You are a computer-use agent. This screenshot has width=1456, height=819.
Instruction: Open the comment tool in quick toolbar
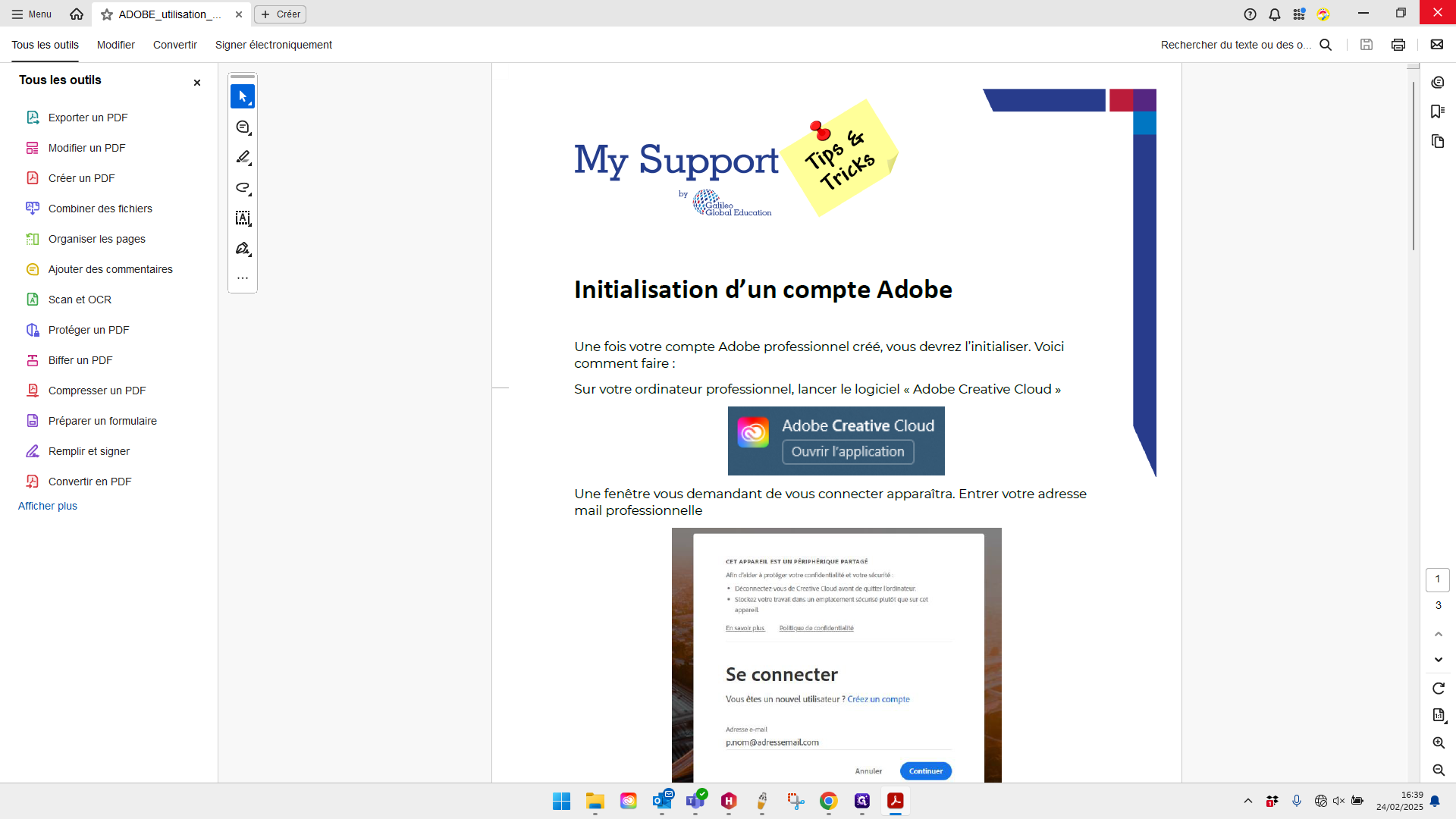click(243, 127)
